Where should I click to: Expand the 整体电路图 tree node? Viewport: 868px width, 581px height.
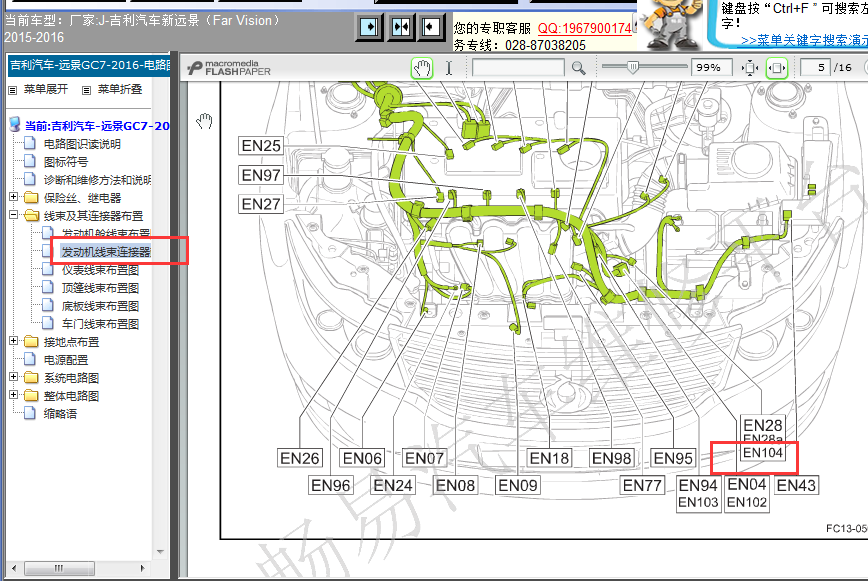coord(13,395)
